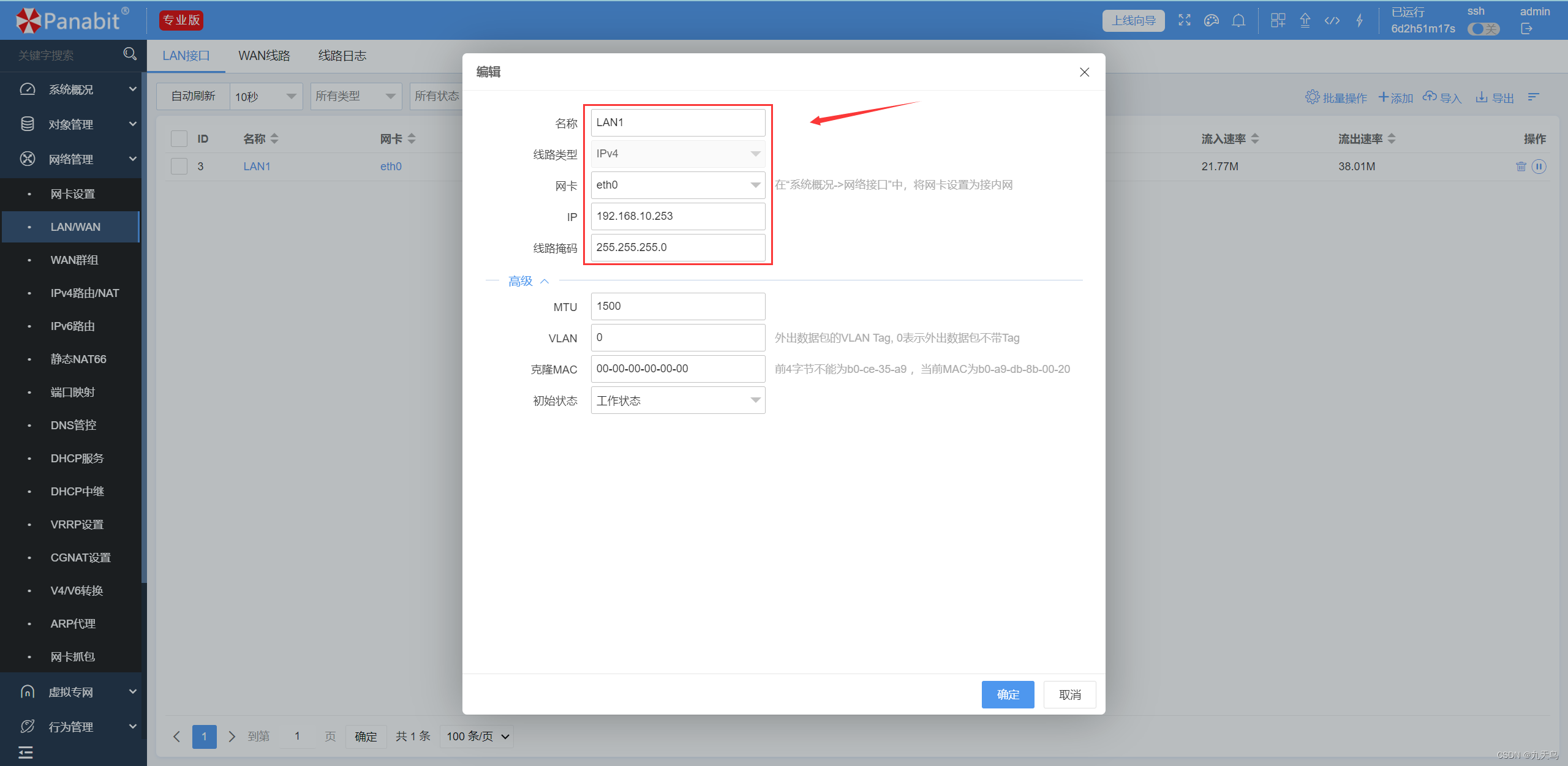Viewport: 1568px width, 766px height.
Task: Collapse the 高级 advanced section
Action: [x=528, y=281]
